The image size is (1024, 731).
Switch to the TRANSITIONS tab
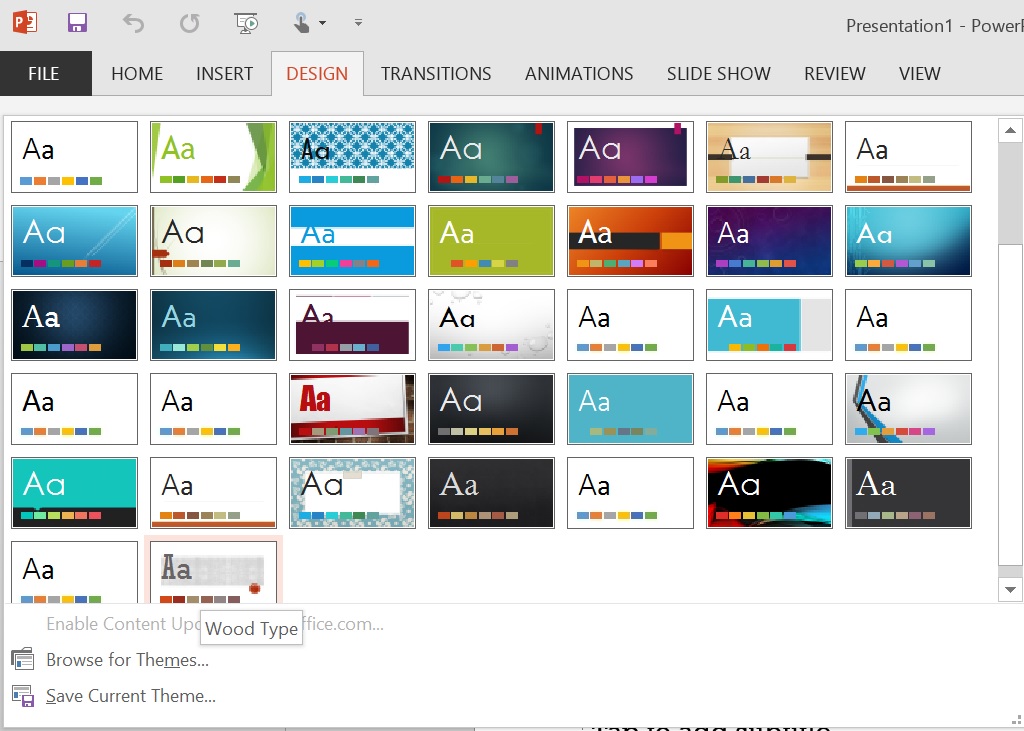(436, 73)
